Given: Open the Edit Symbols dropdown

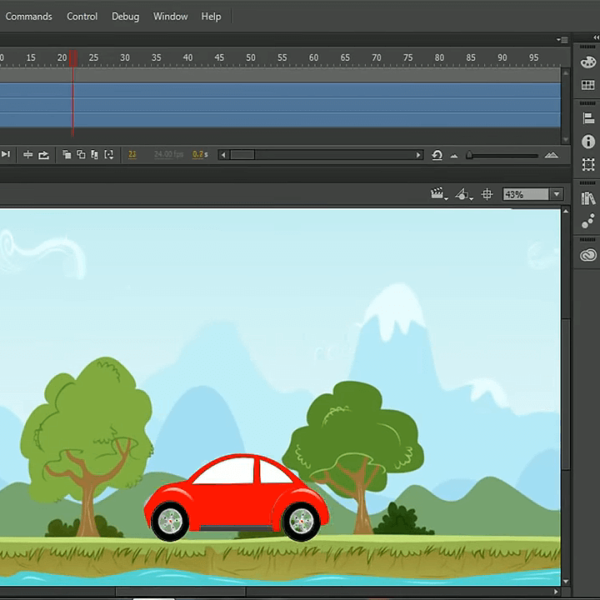Looking at the screenshot, I should (x=462, y=194).
